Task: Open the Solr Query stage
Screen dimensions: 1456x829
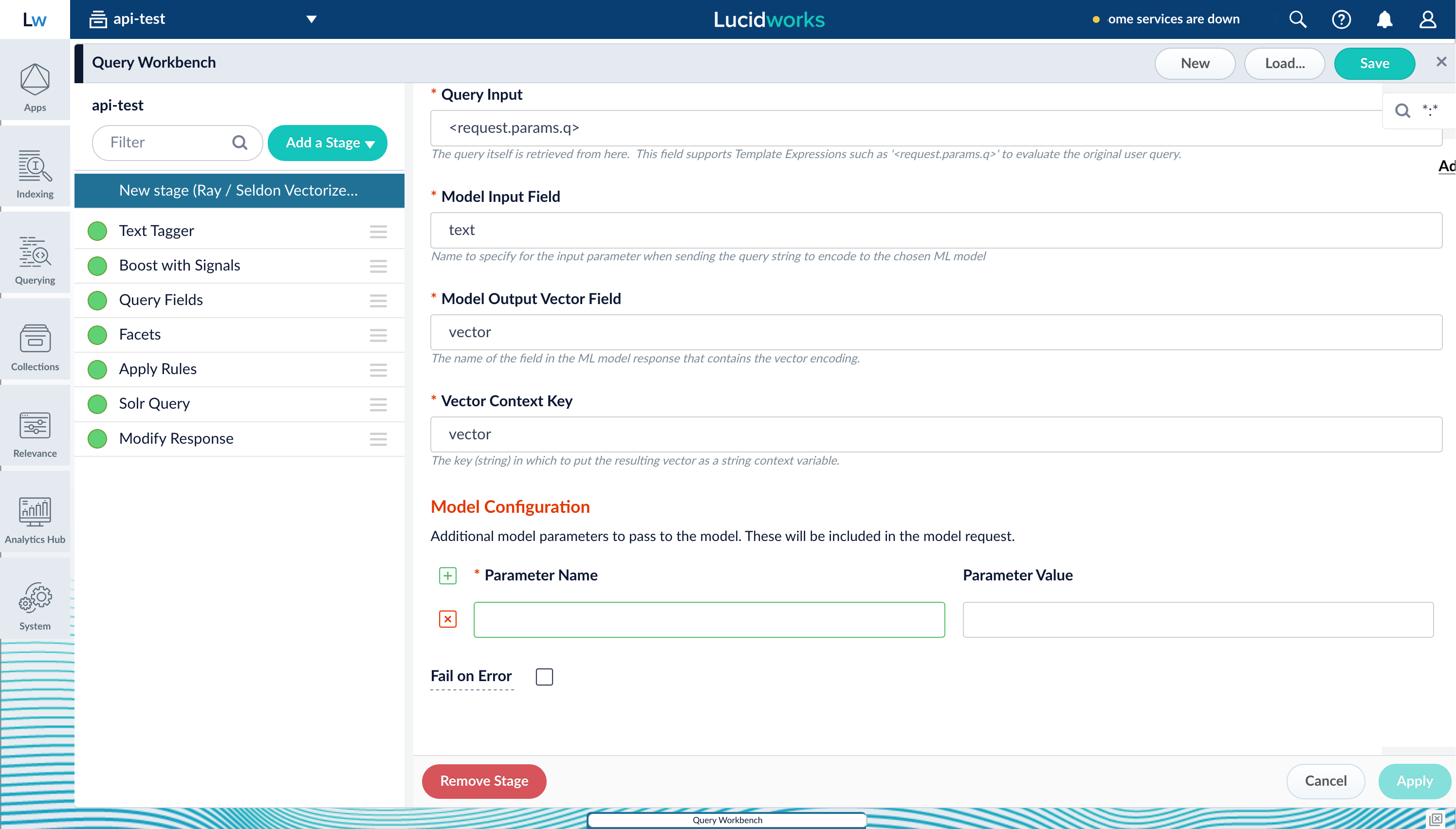Action: (239, 404)
